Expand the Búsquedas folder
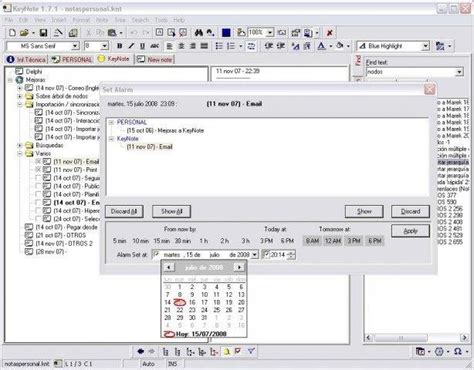This screenshot has width=474, height=370. tap(20, 145)
